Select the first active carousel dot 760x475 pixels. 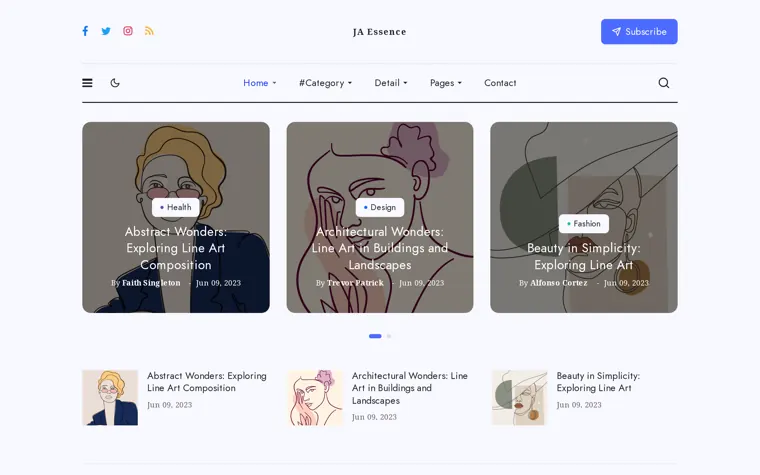pos(375,336)
